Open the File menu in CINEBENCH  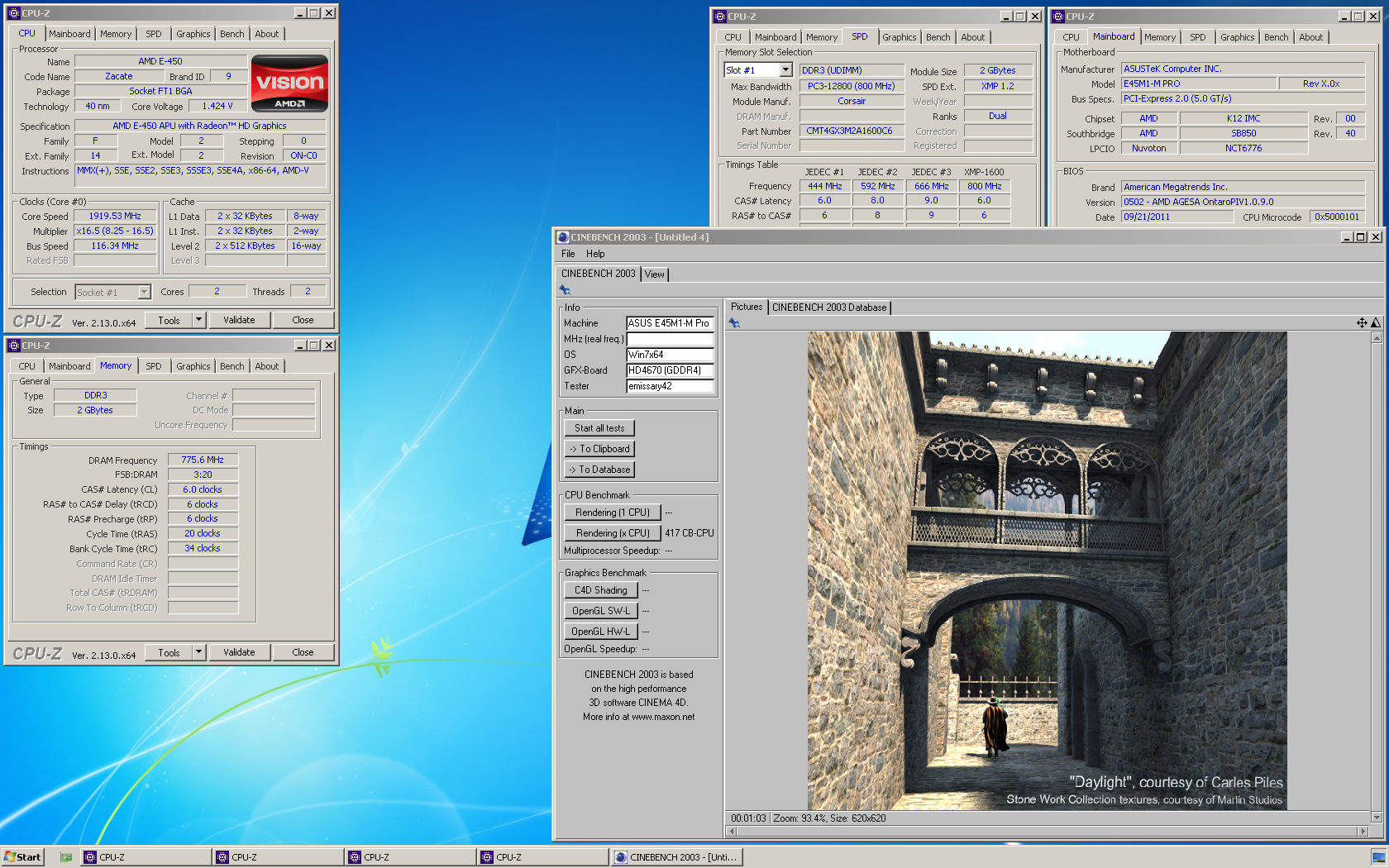(x=568, y=254)
